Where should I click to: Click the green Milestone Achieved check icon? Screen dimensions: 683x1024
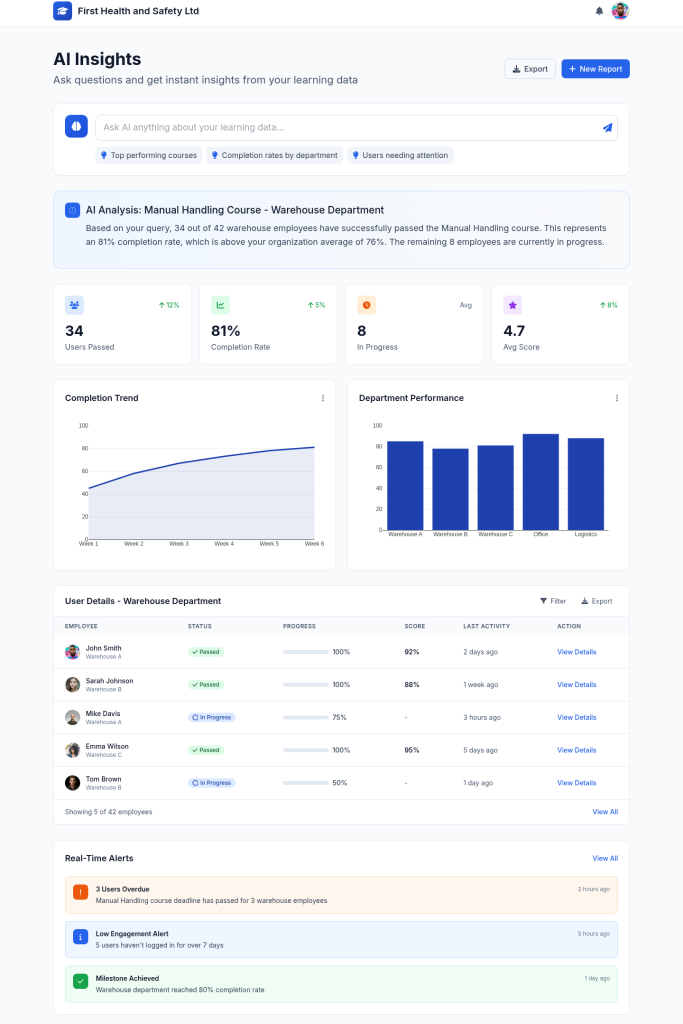(80, 982)
